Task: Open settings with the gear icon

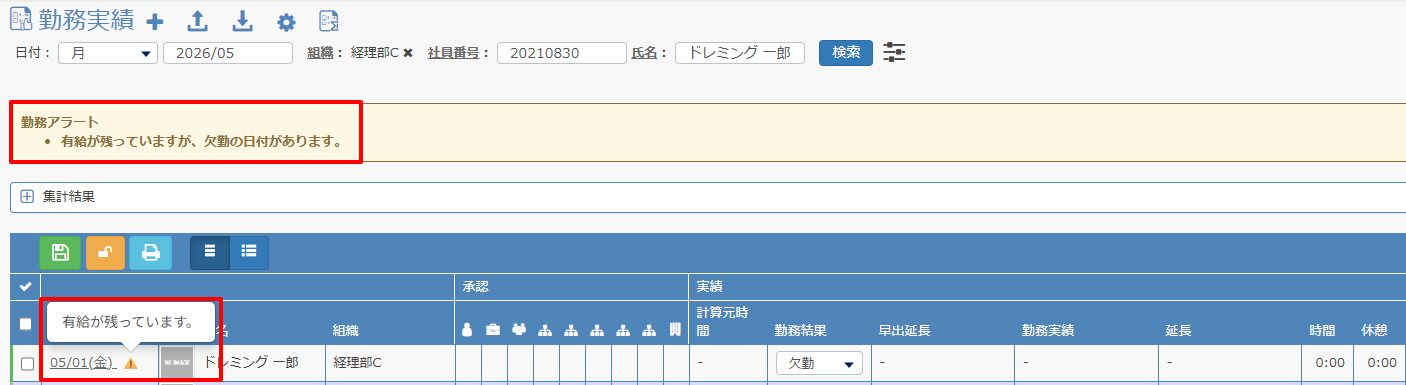Action: point(287,22)
